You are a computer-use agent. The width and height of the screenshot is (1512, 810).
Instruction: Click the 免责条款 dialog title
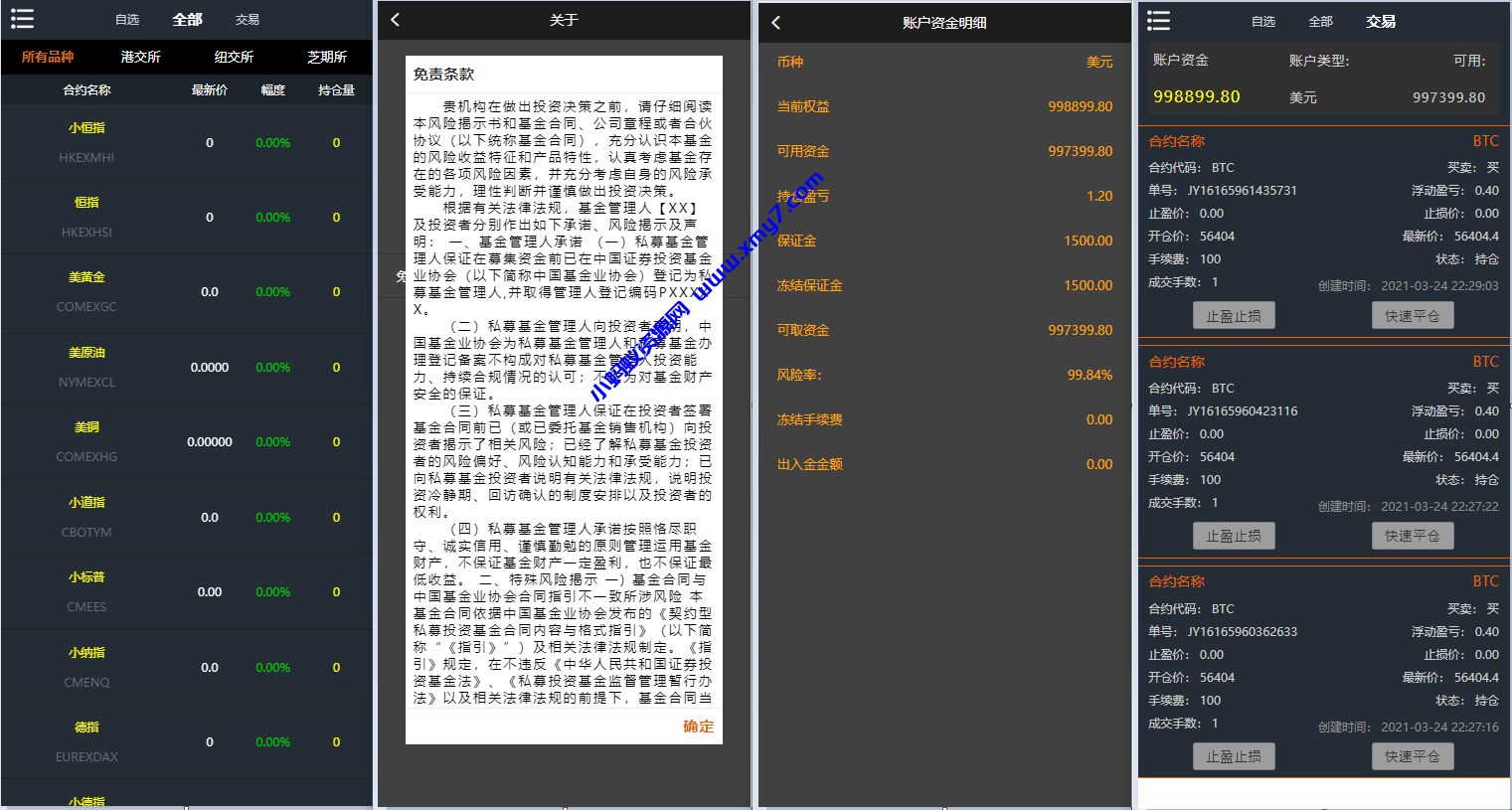[x=443, y=75]
